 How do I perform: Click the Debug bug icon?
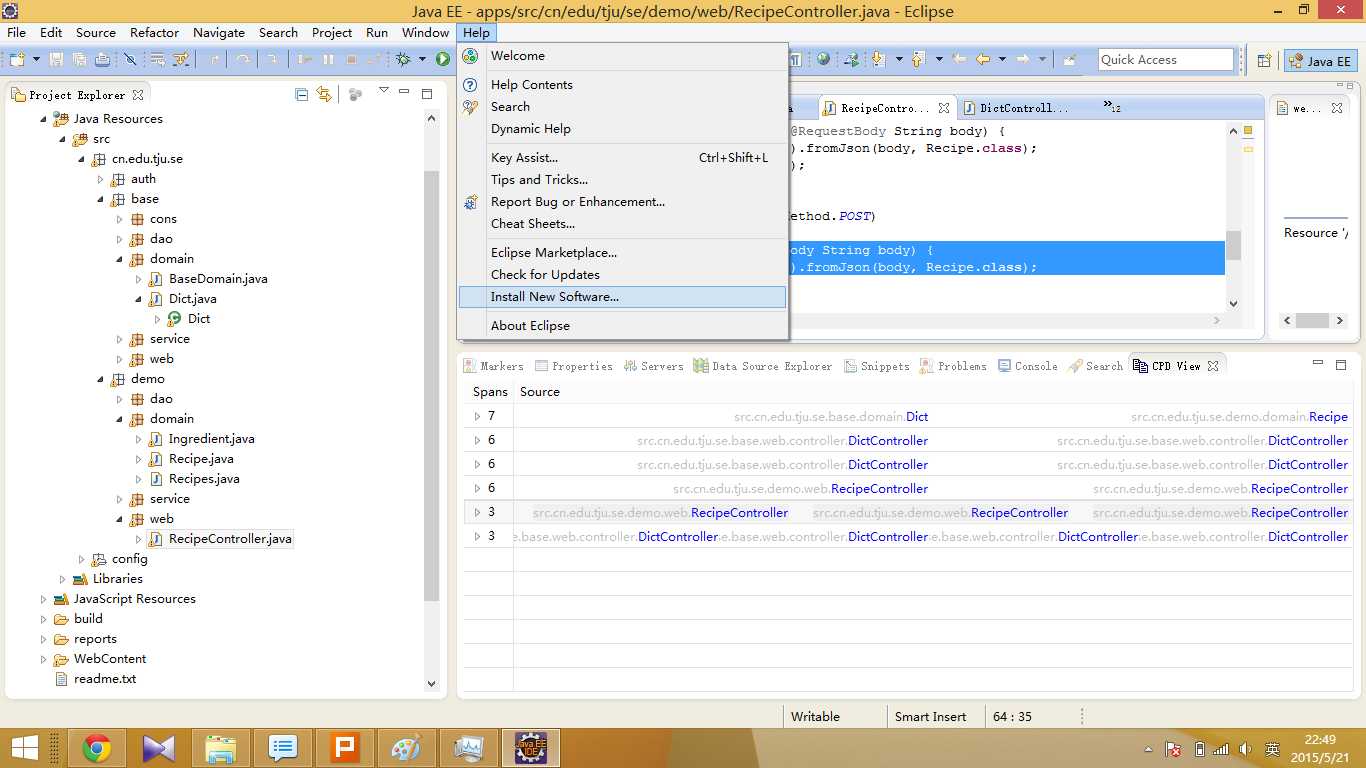tap(404, 60)
